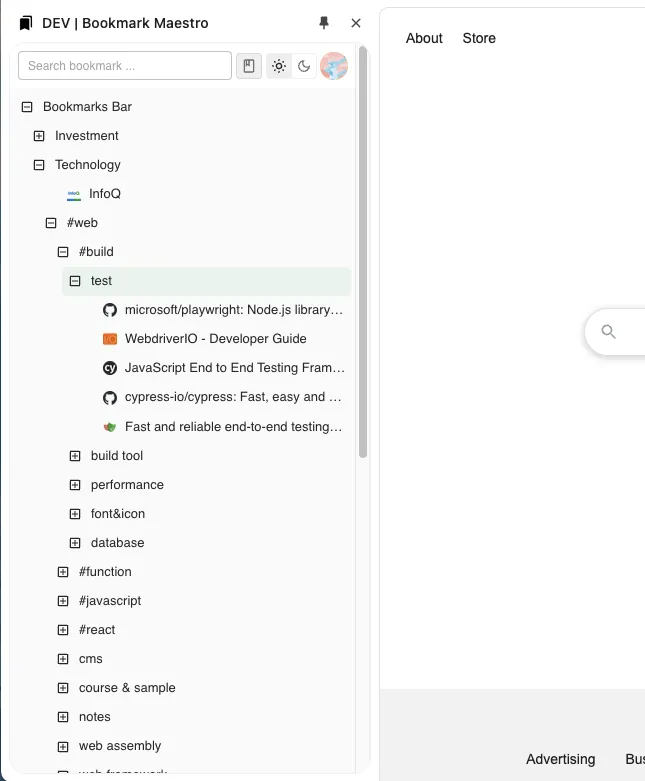Collapse the #build folder
The image size is (645, 781).
(x=63, y=252)
